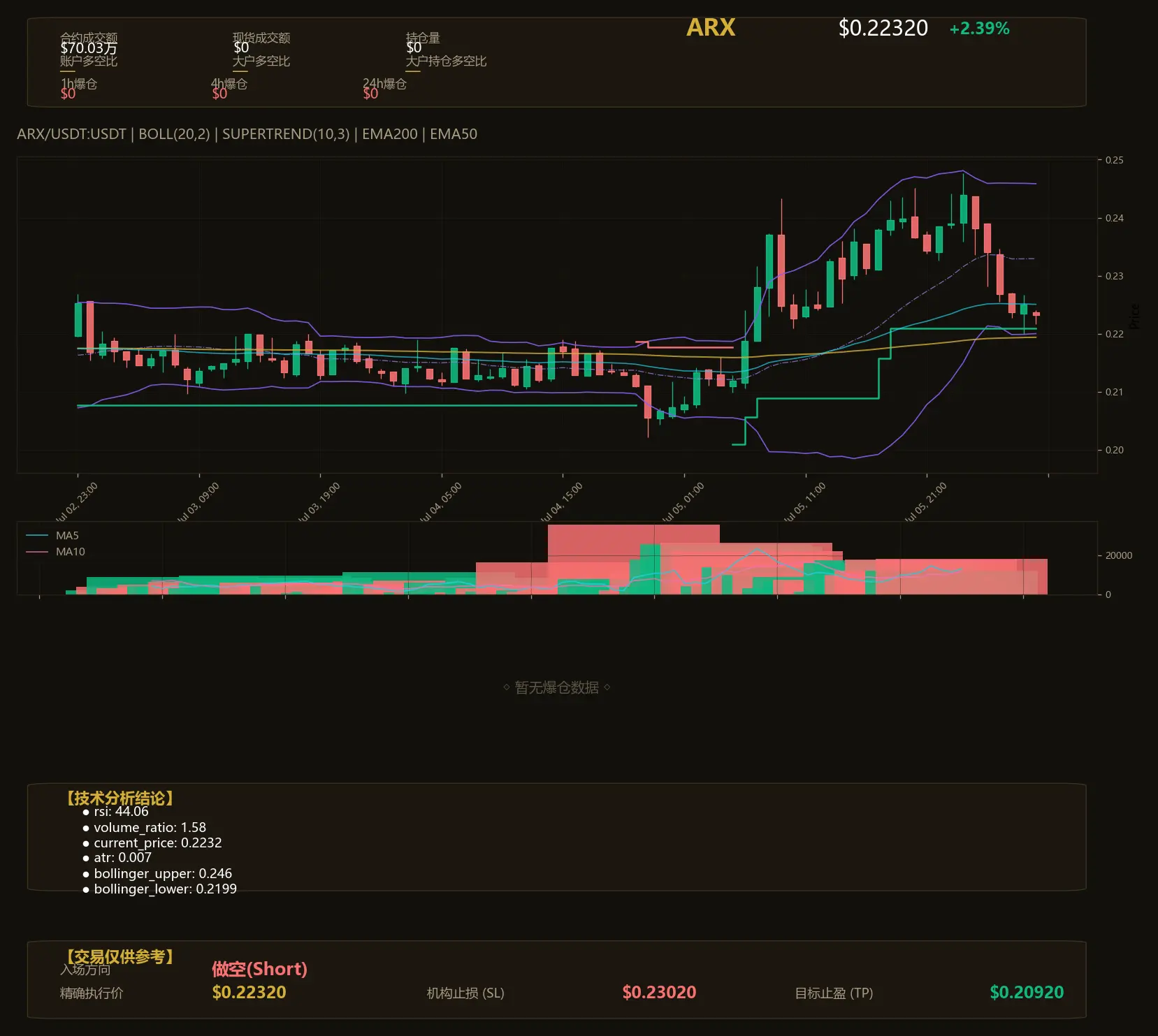1158x1036 pixels.
Task: Click the 大户持仓多空比 label
Action: tap(446, 61)
